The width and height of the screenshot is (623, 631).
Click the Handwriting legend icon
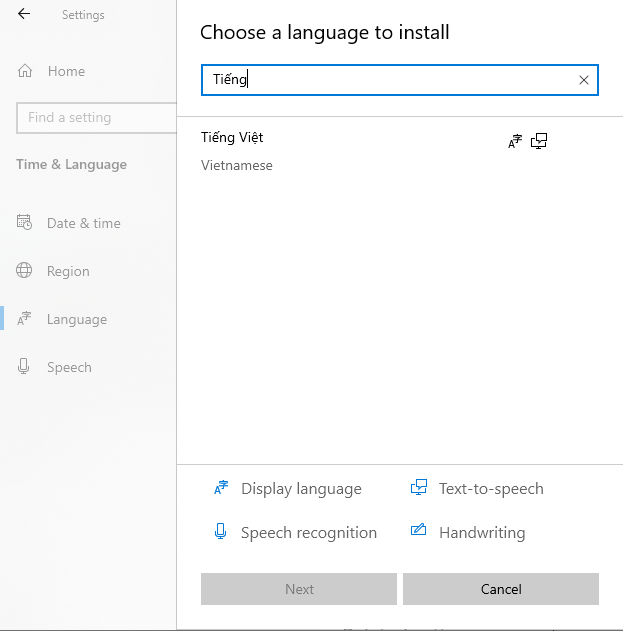[x=419, y=530]
